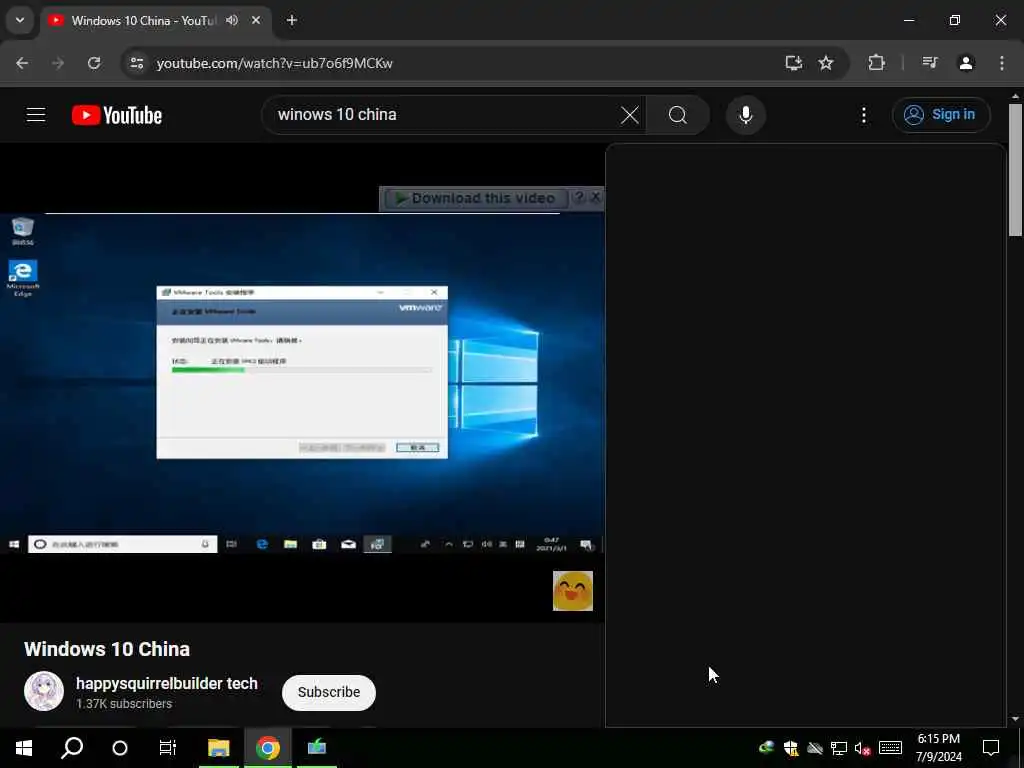
Task: Click the smiley channel watermark on video
Action: point(573,591)
